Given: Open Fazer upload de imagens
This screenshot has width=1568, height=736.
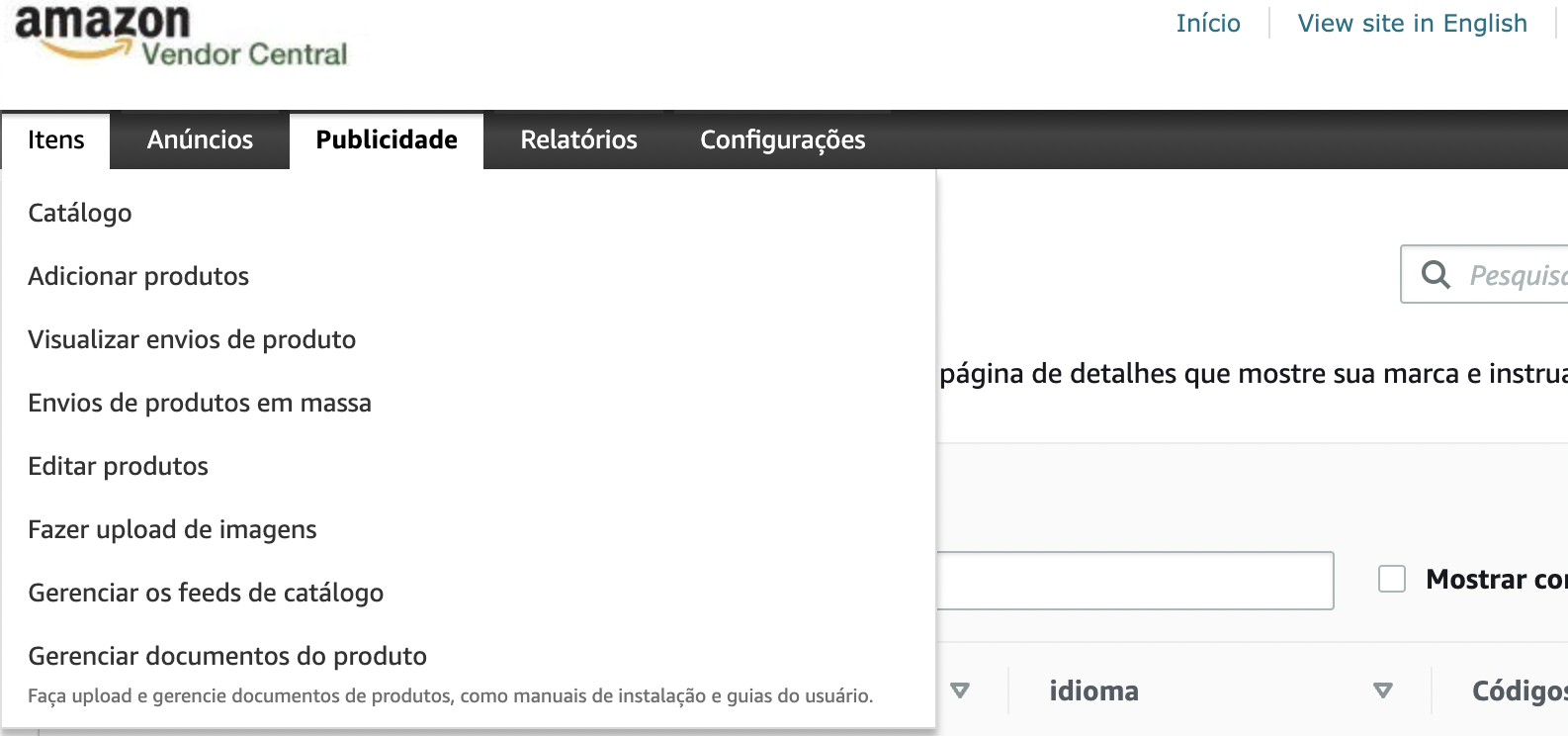Looking at the screenshot, I should [x=172, y=529].
